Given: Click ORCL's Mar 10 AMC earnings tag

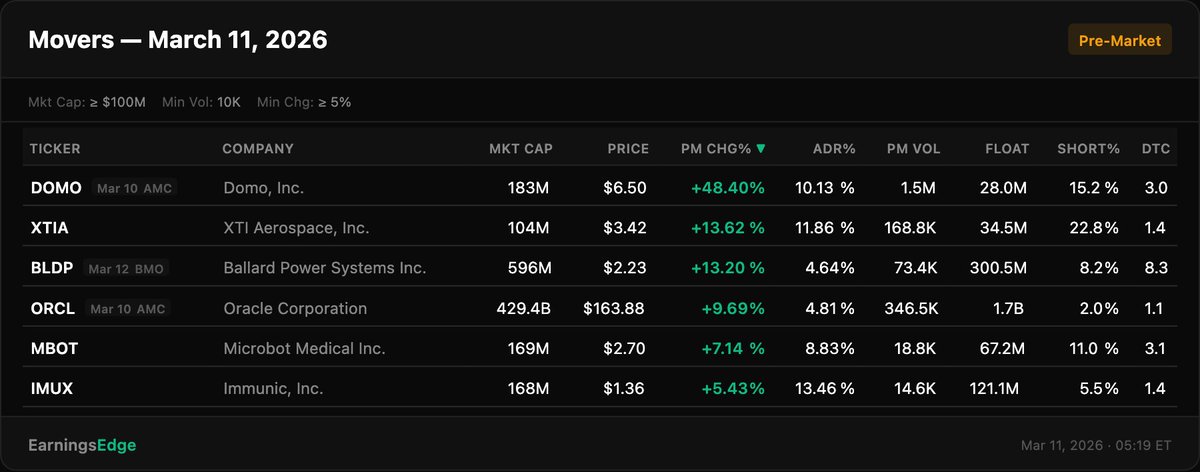Looking at the screenshot, I should (x=127, y=309).
